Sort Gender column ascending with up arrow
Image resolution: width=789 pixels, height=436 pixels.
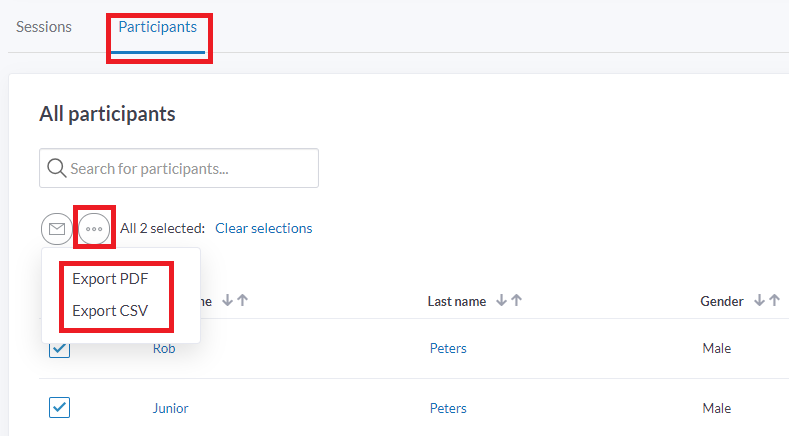pos(774,301)
